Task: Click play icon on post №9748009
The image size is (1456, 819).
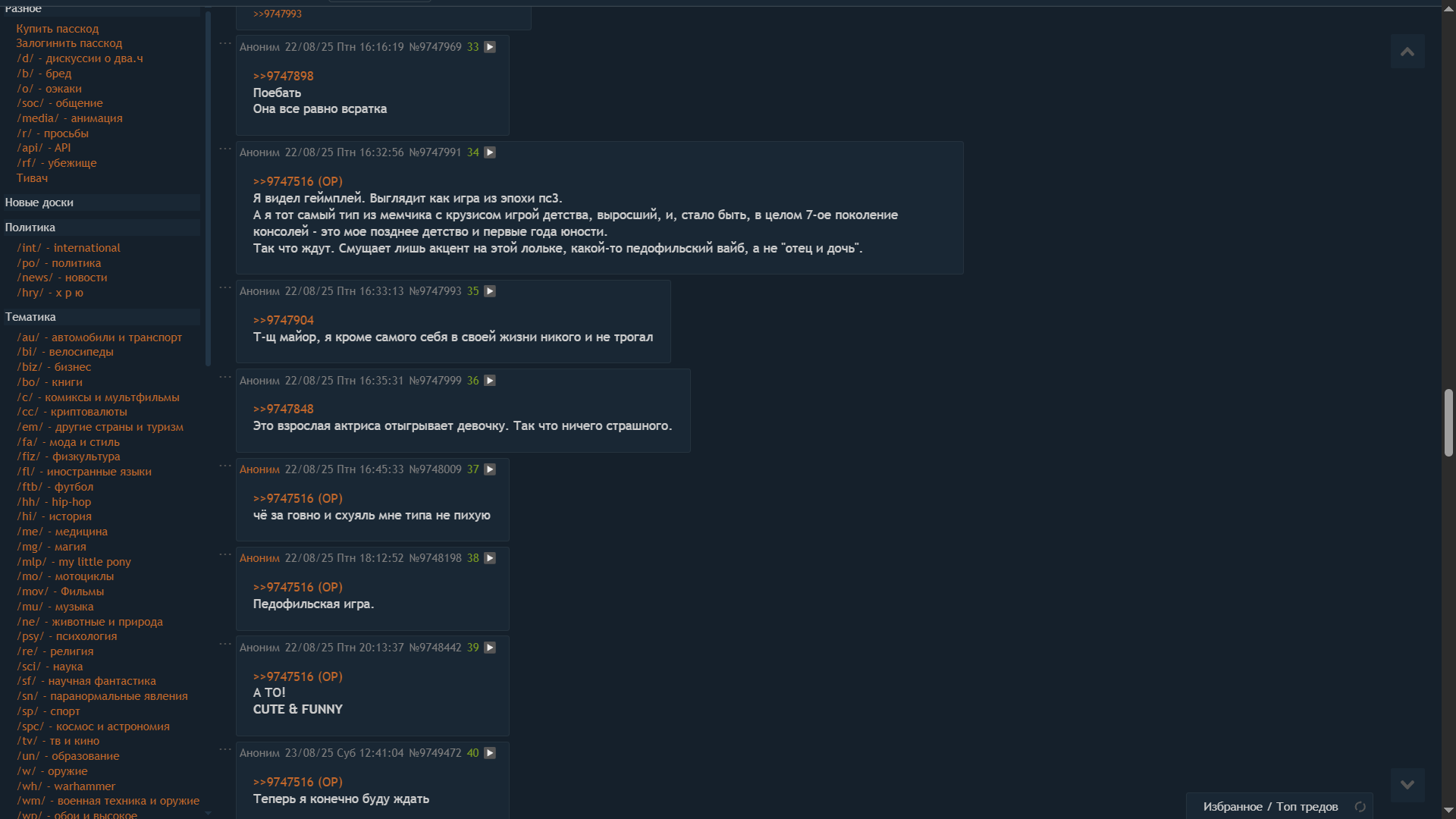Action: pos(490,469)
